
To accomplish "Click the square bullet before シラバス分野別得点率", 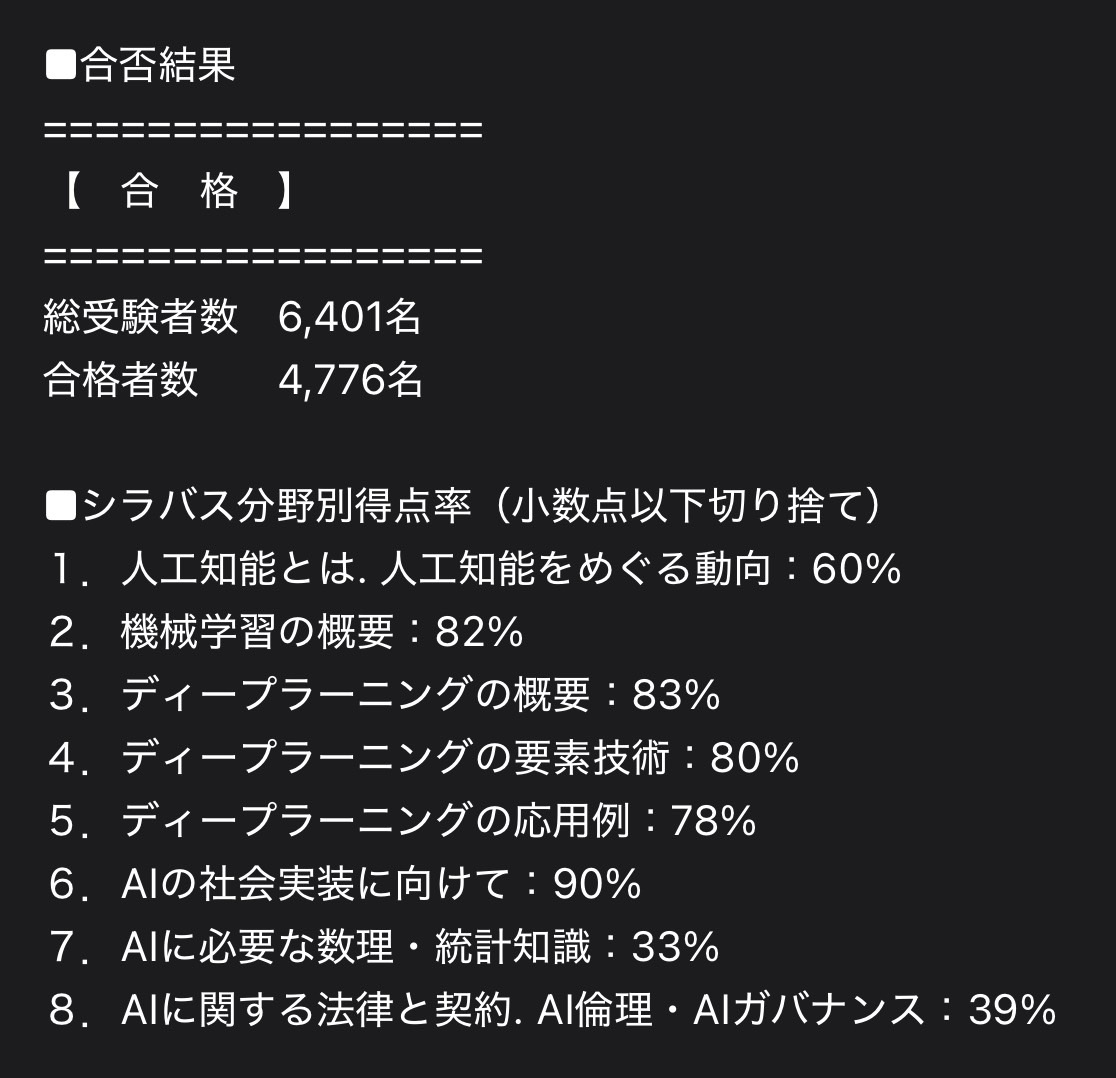I will pyautogui.click(x=60, y=507).
